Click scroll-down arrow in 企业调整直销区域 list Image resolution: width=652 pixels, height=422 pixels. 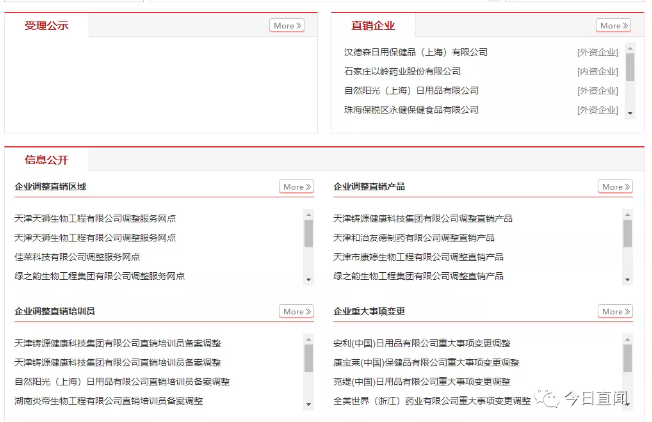click(x=309, y=280)
